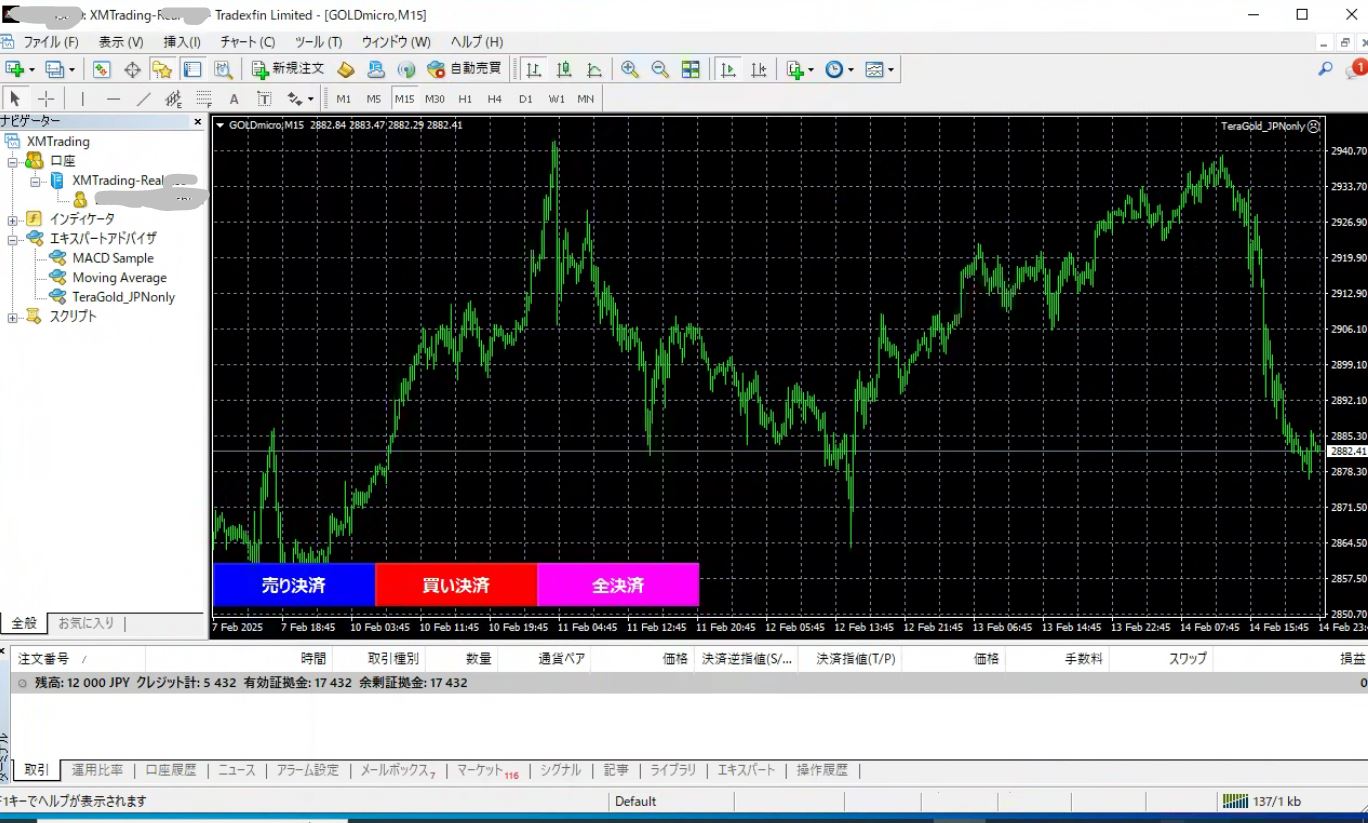Screen dimensions: 1368x823
Task: Tile chart windows with grid icon
Action: [x=690, y=69]
